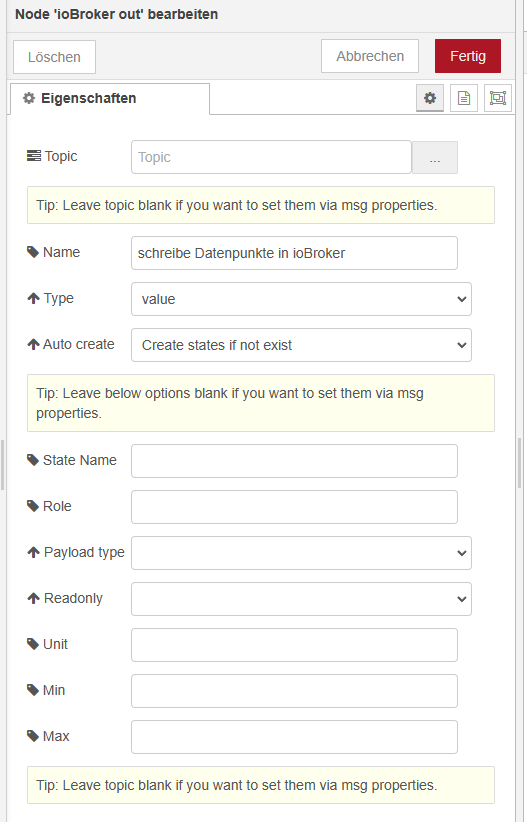Screen dimensions: 527x822
Task: Click the tag icon beside Max
Action: click(33, 737)
